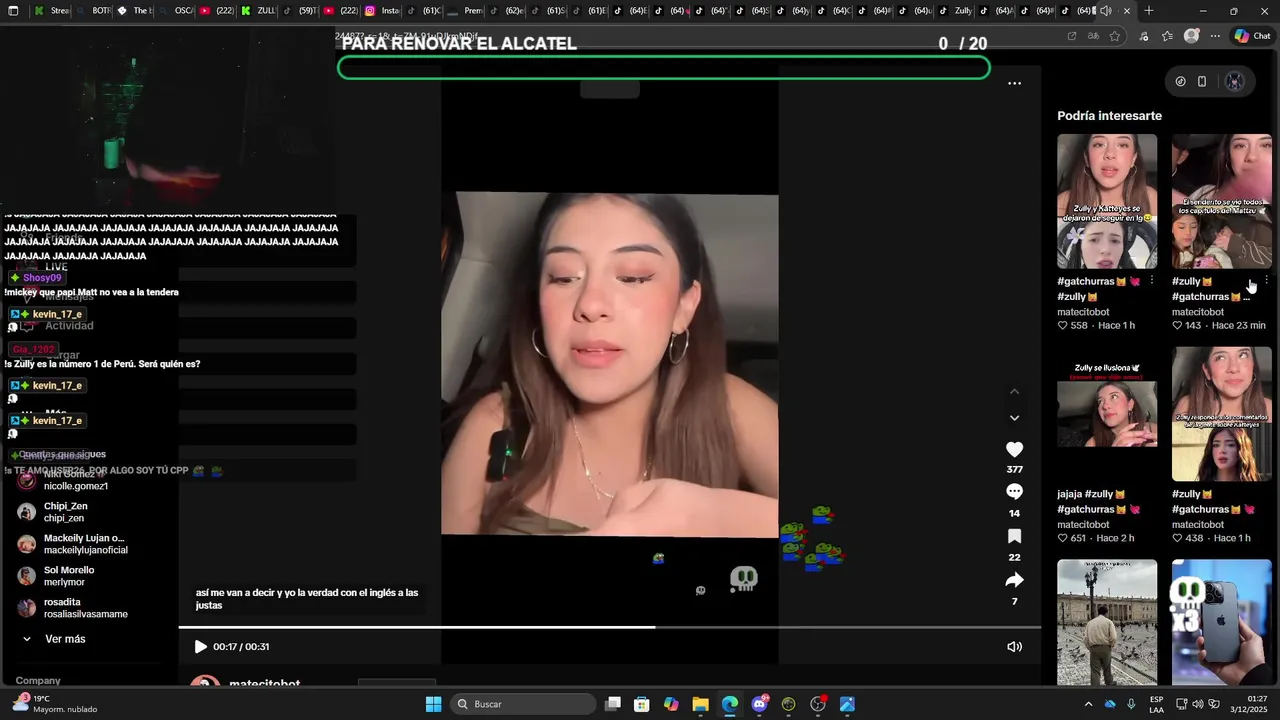Open 'Zully se ilusiona' suggested video thumbnail
Viewport: 1280px width, 720px height.
pyautogui.click(x=1107, y=414)
